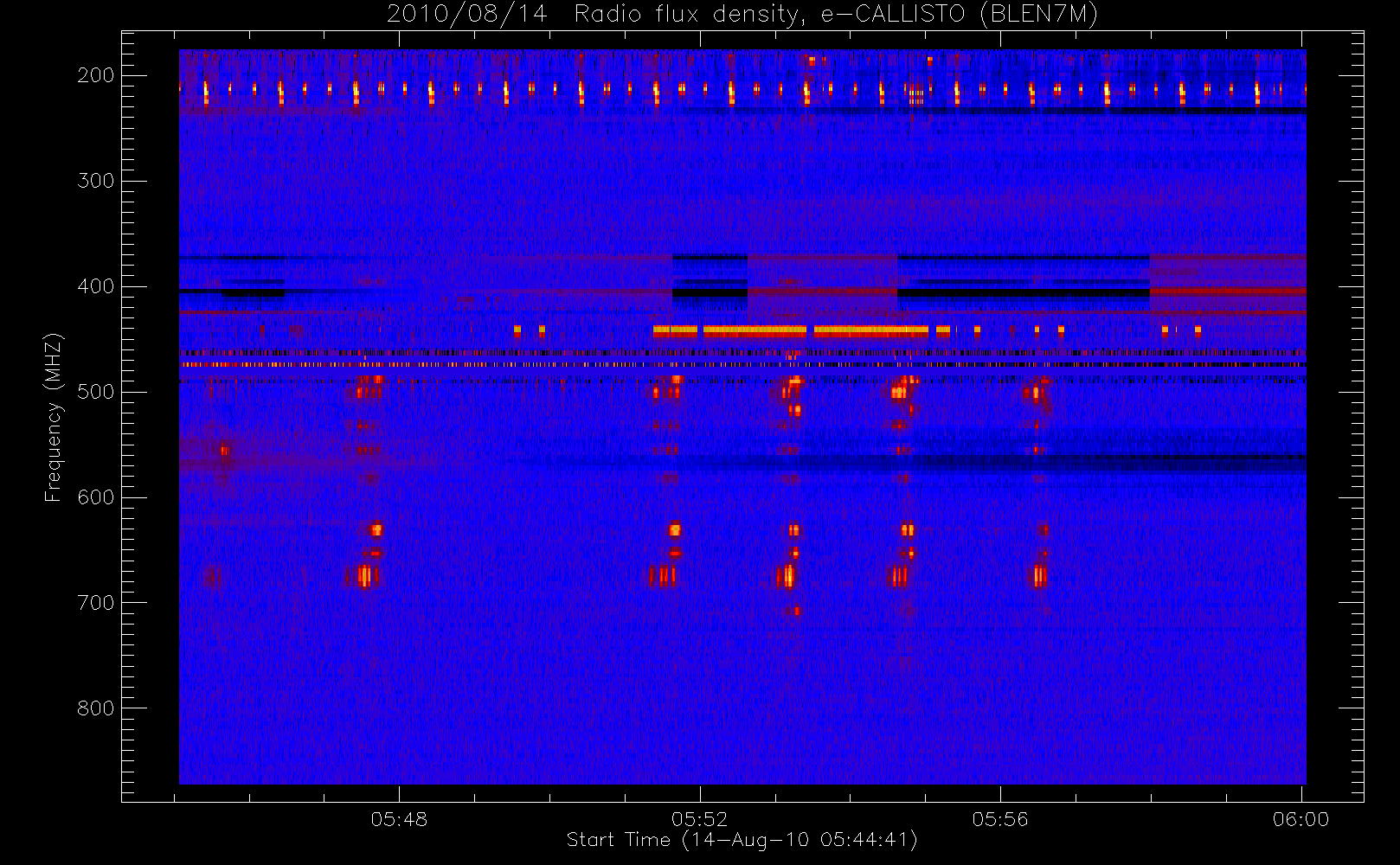Click the 400 frequency tick label
Screen dimensions: 1400x865
(96, 286)
